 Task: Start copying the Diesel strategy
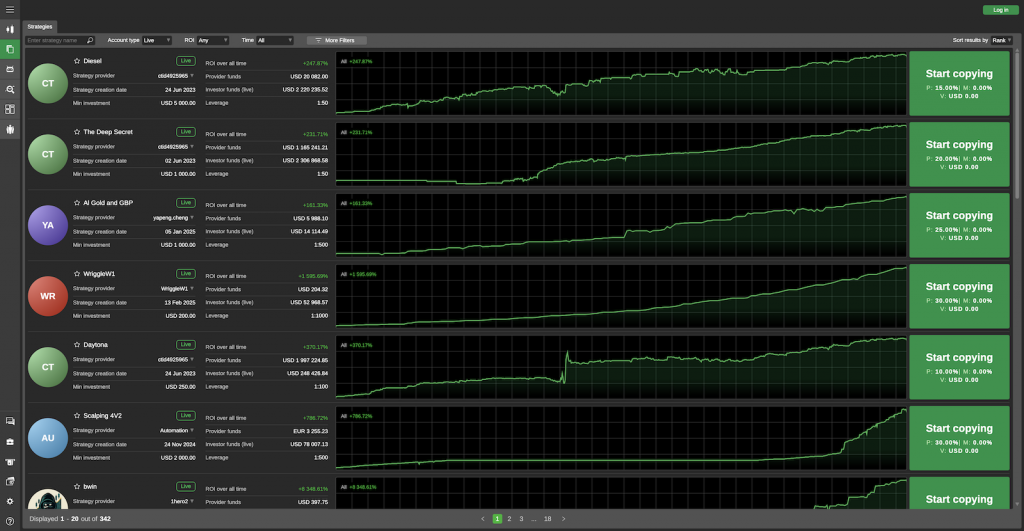point(959,84)
